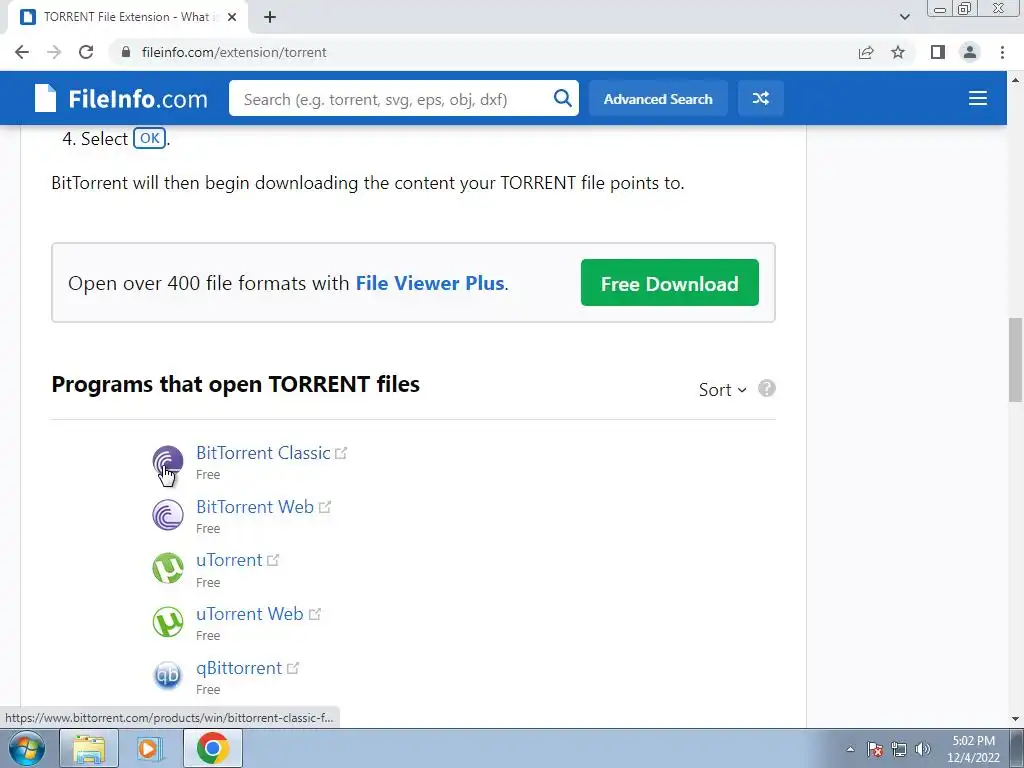Screen dimensions: 1024x768
Task: Click the uTorrent program icon
Action: point(168,568)
